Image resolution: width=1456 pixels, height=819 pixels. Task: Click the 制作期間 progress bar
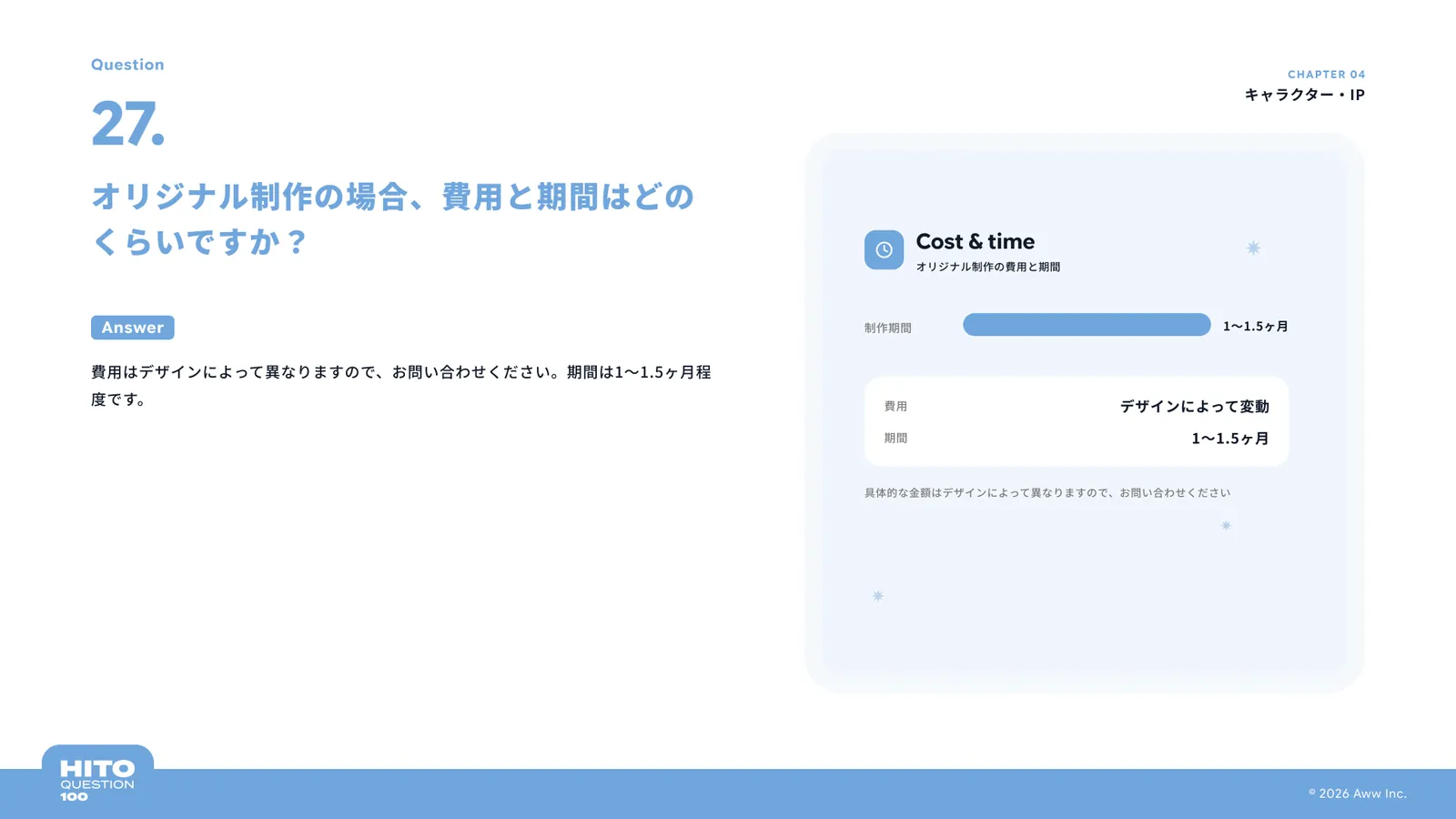coord(1087,325)
